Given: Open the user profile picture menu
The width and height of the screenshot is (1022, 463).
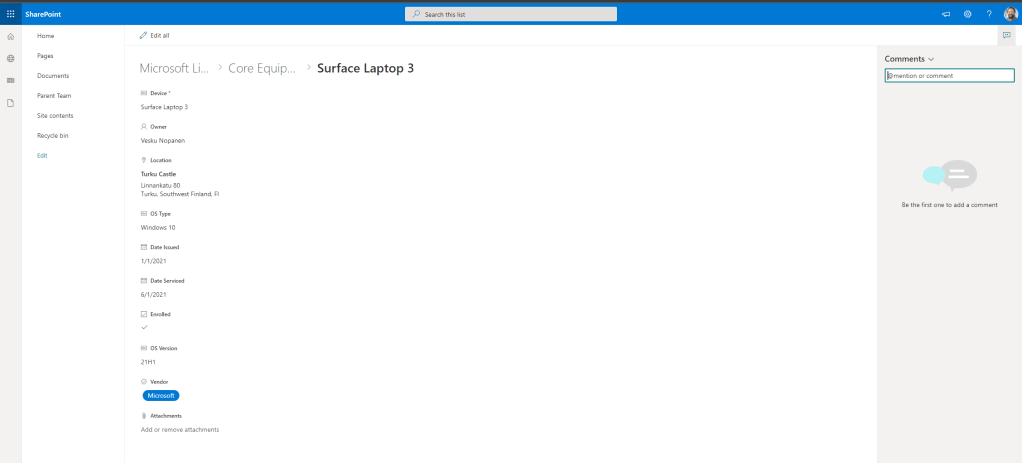Looking at the screenshot, I should 1010,14.
